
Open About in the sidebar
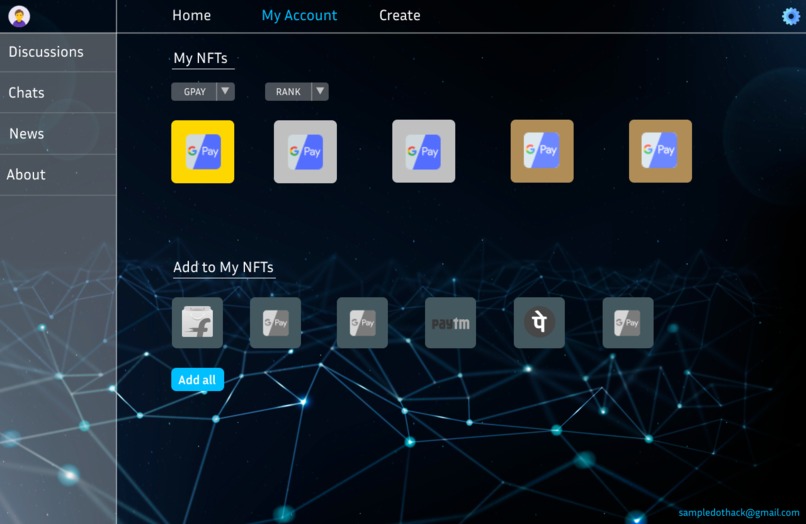(x=58, y=175)
